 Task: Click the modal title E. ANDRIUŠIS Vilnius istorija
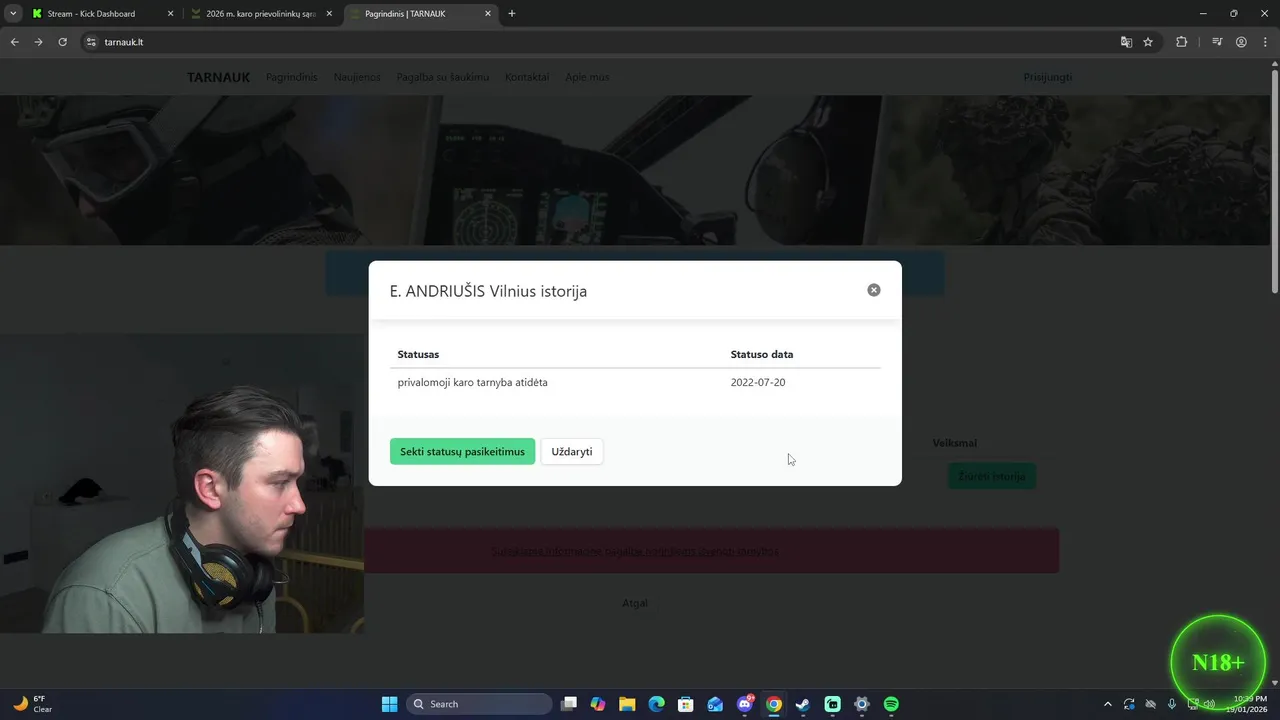(488, 291)
